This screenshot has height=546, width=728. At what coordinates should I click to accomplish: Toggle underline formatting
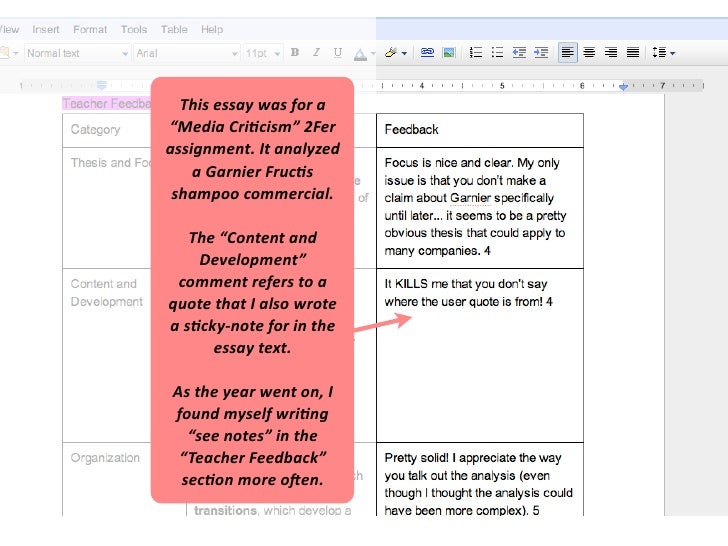[338, 52]
